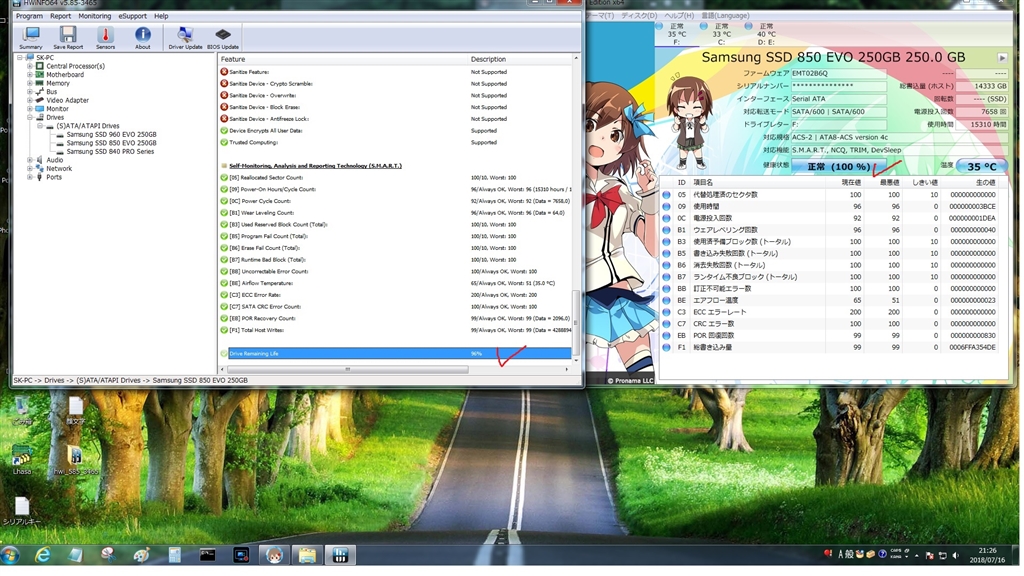Open the Report menu
Image resolution: width=1024 pixels, height=576 pixels.
coord(60,16)
